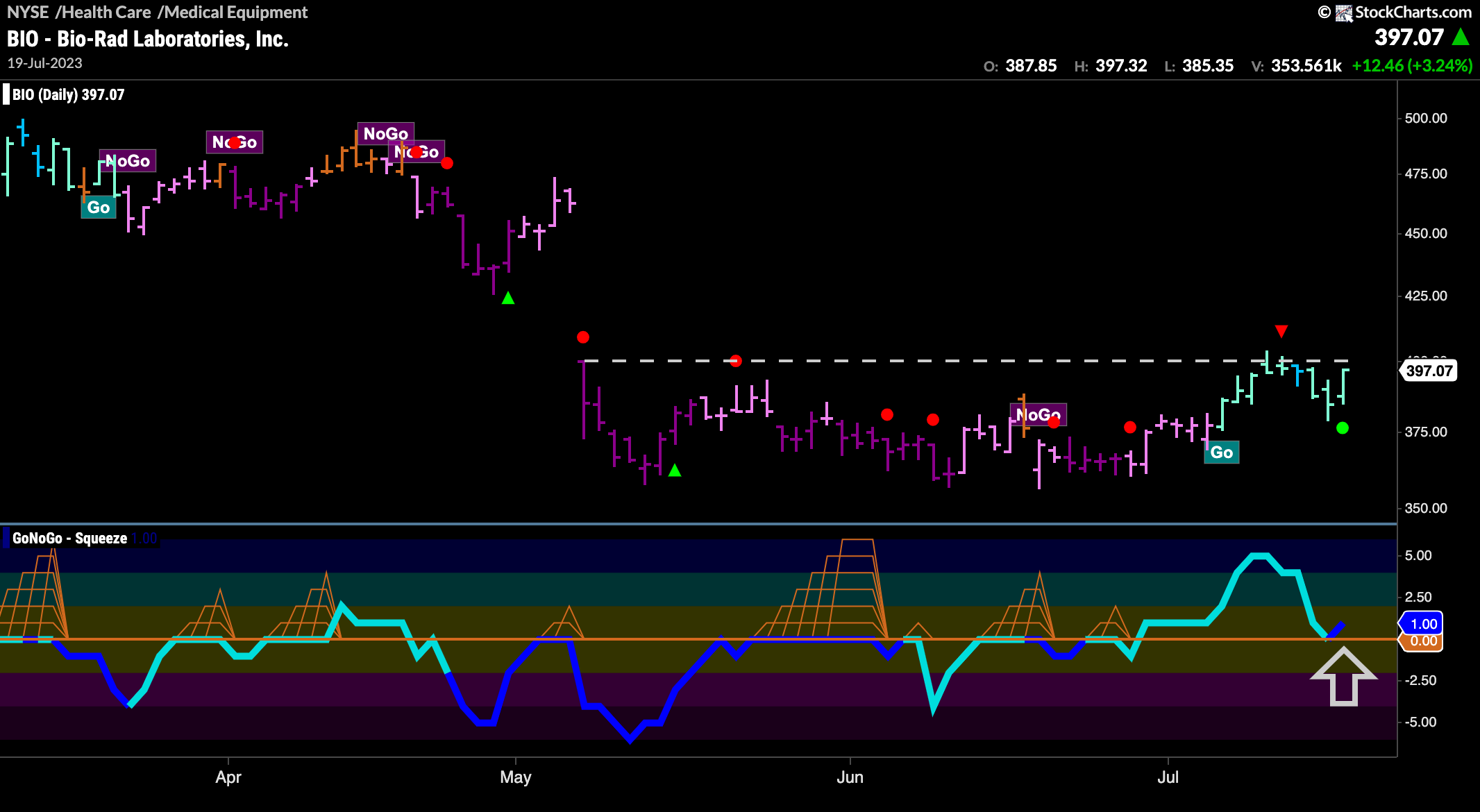Image resolution: width=1480 pixels, height=812 pixels.
Task: Click the green dot marker in late July
Action: pyautogui.click(x=1343, y=428)
